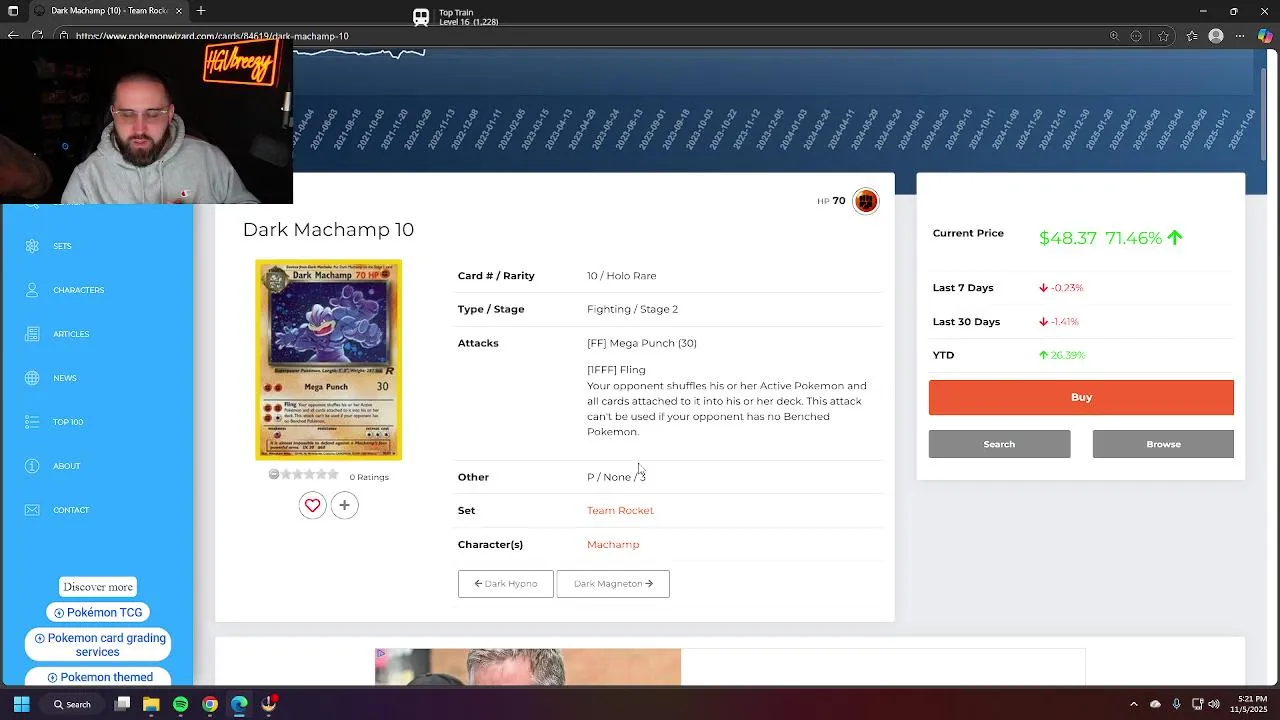
Task: Click the Dark Machamp card thumbnail
Action: [x=328, y=360]
